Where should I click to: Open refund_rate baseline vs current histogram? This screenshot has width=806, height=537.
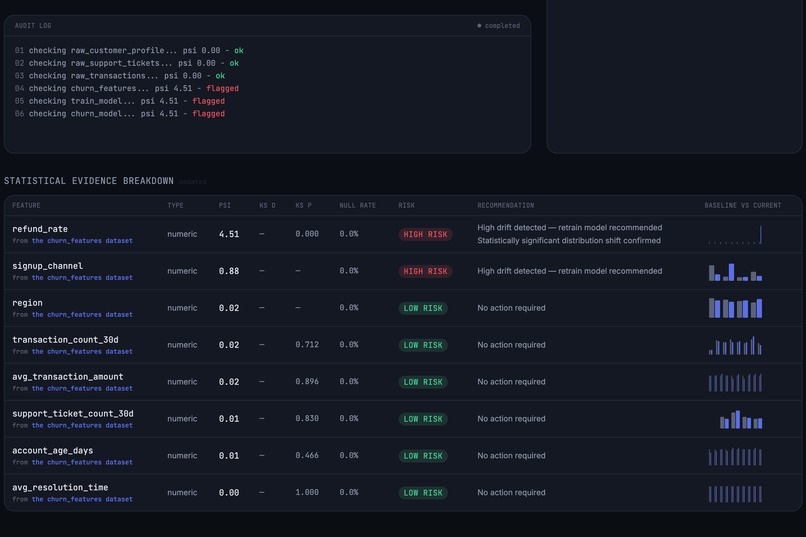pos(735,234)
